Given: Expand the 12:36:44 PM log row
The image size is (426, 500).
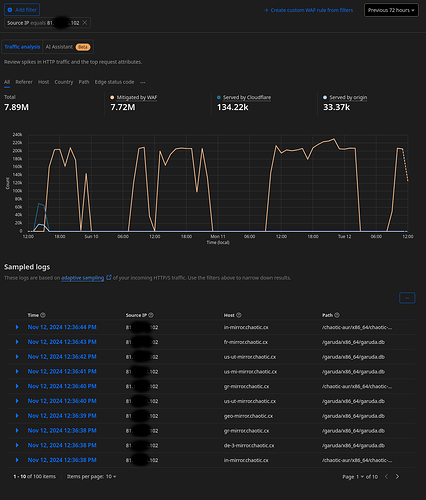Looking at the screenshot, I should [17, 327].
